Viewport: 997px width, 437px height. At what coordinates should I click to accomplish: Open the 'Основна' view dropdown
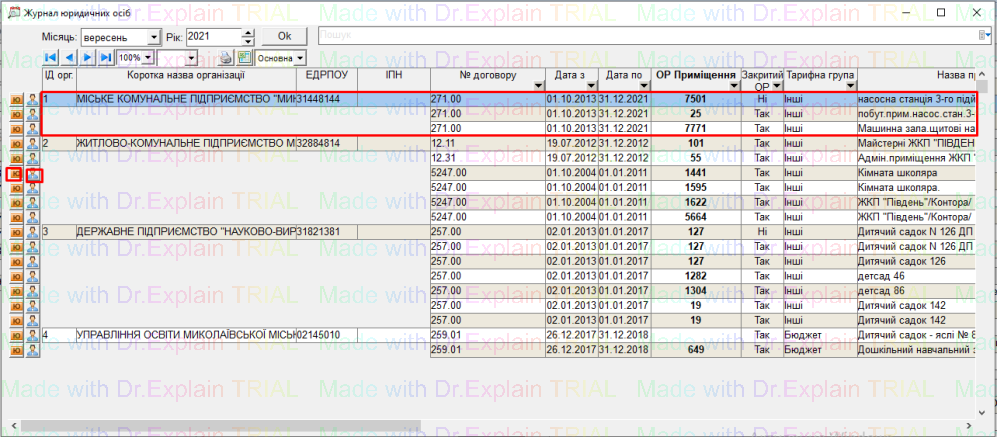[x=302, y=58]
